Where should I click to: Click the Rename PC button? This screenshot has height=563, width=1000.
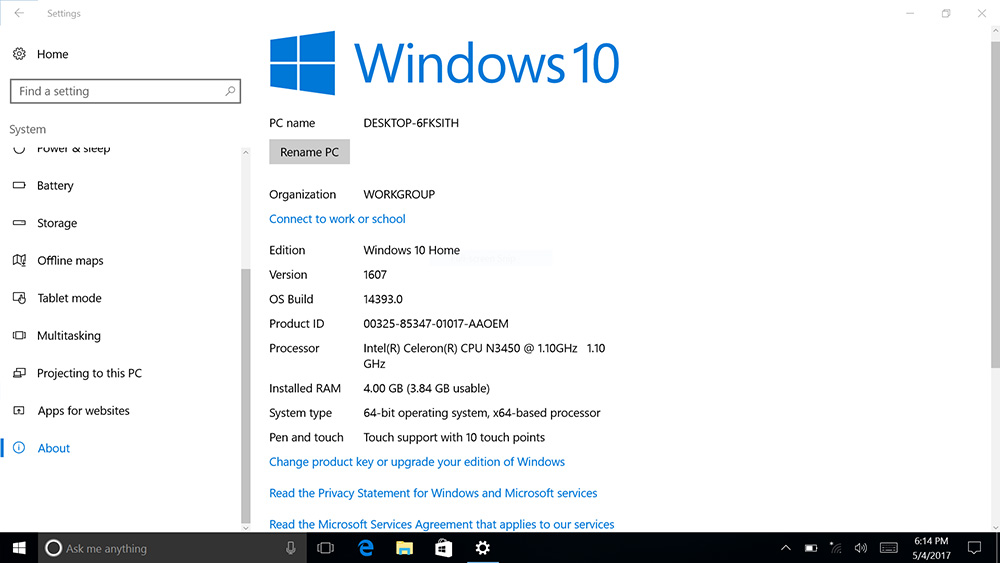(x=309, y=152)
